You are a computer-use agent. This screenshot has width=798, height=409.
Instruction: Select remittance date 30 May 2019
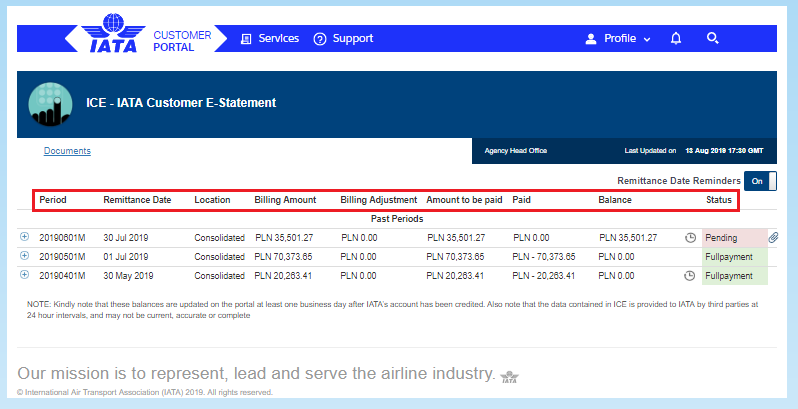coord(128,276)
